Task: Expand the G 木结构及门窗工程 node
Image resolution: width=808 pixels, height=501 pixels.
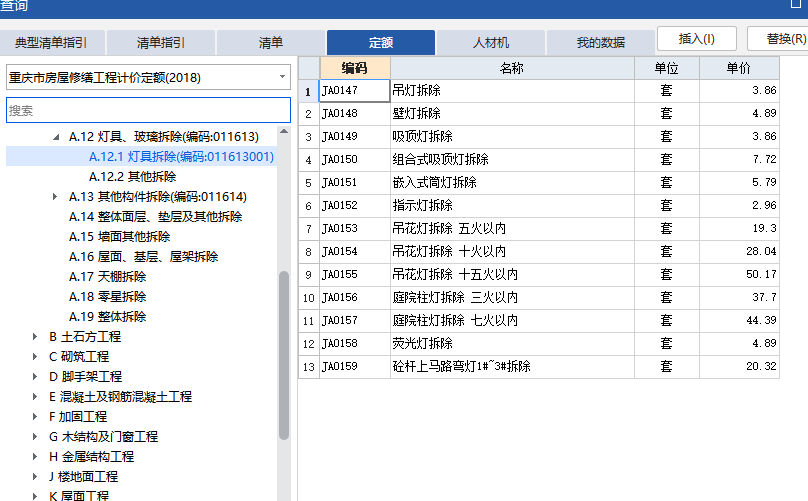Action: tap(35, 437)
